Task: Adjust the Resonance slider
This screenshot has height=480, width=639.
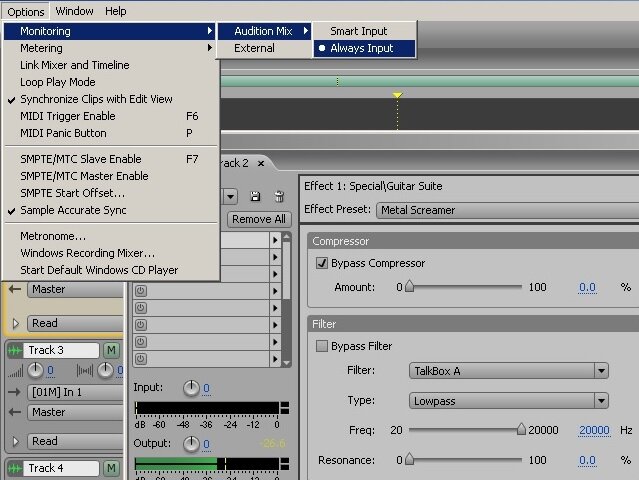Action: pos(410,460)
